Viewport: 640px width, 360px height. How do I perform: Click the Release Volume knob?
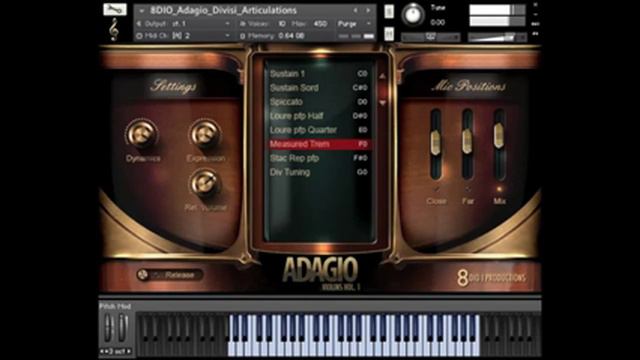(x=205, y=183)
